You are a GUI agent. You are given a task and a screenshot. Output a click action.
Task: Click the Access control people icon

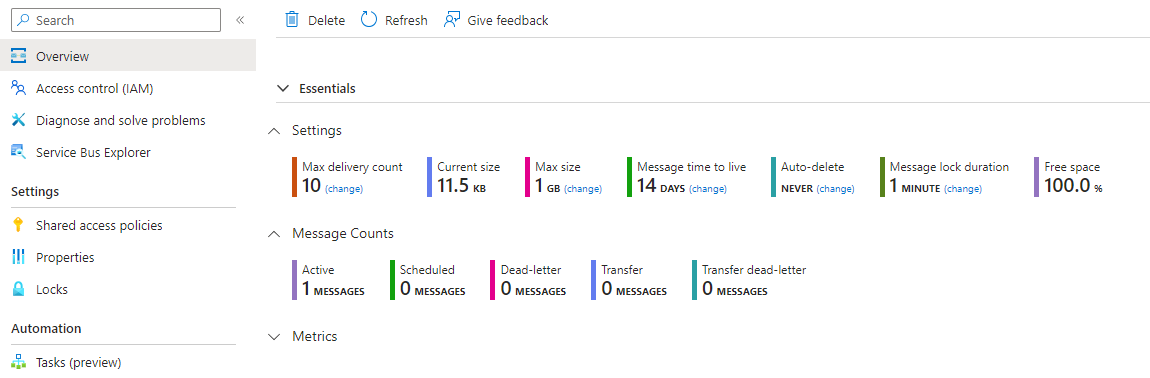click(x=19, y=89)
